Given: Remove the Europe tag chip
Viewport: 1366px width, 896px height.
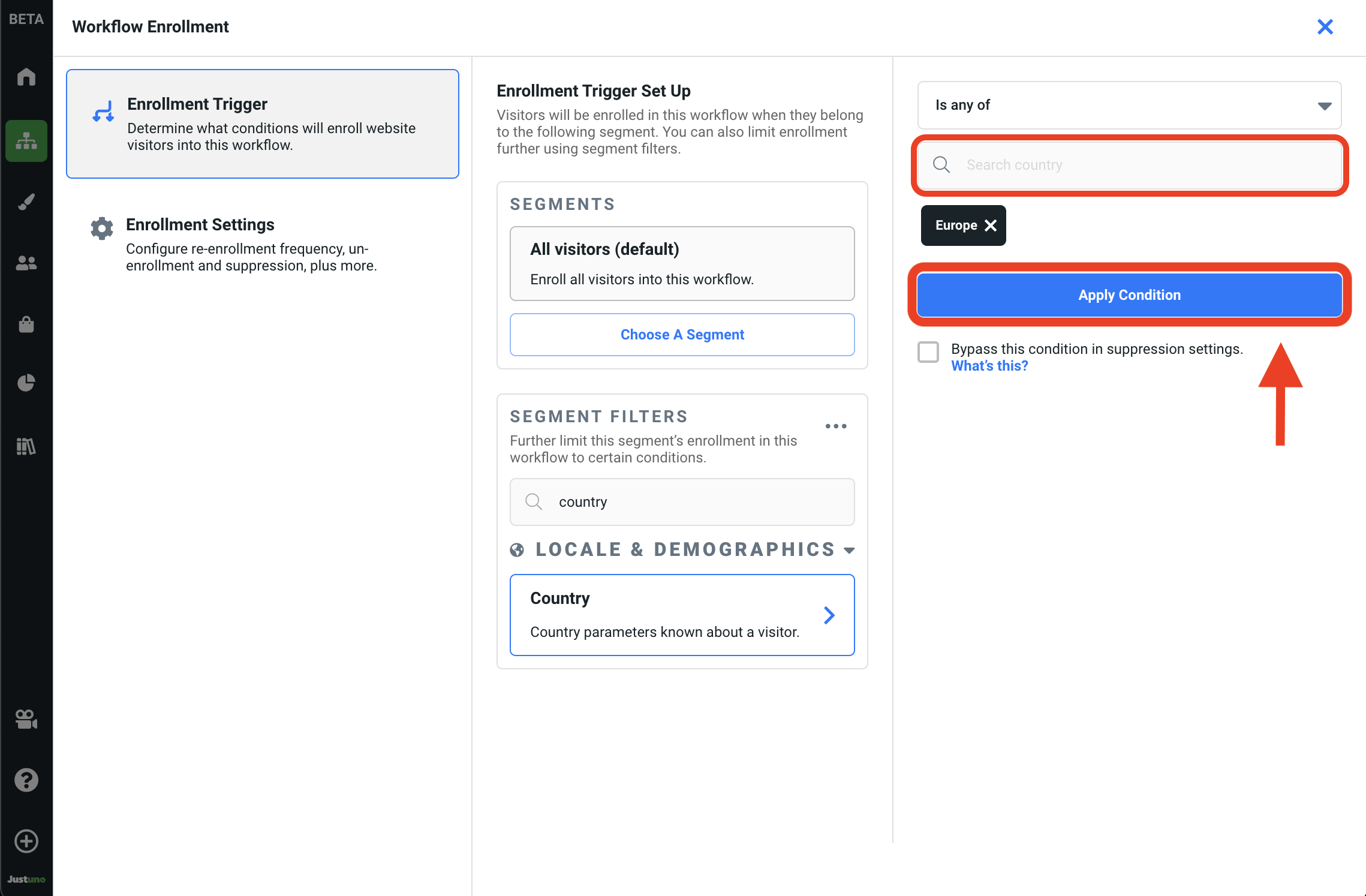Looking at the screenshot, I should point(991,225).
